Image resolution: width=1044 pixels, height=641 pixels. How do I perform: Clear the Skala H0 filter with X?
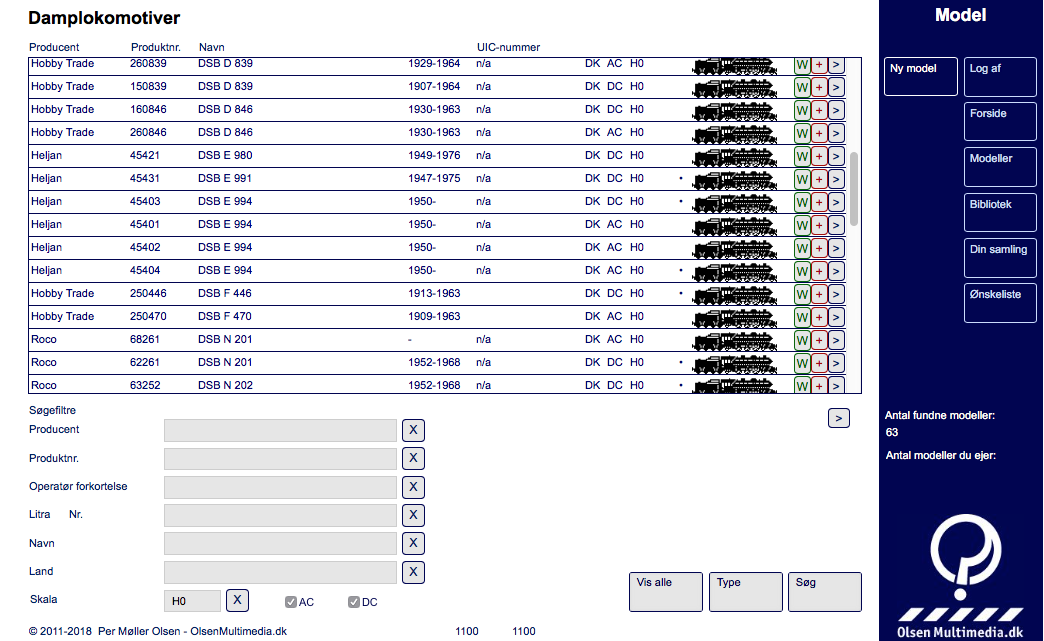(238, 600)
